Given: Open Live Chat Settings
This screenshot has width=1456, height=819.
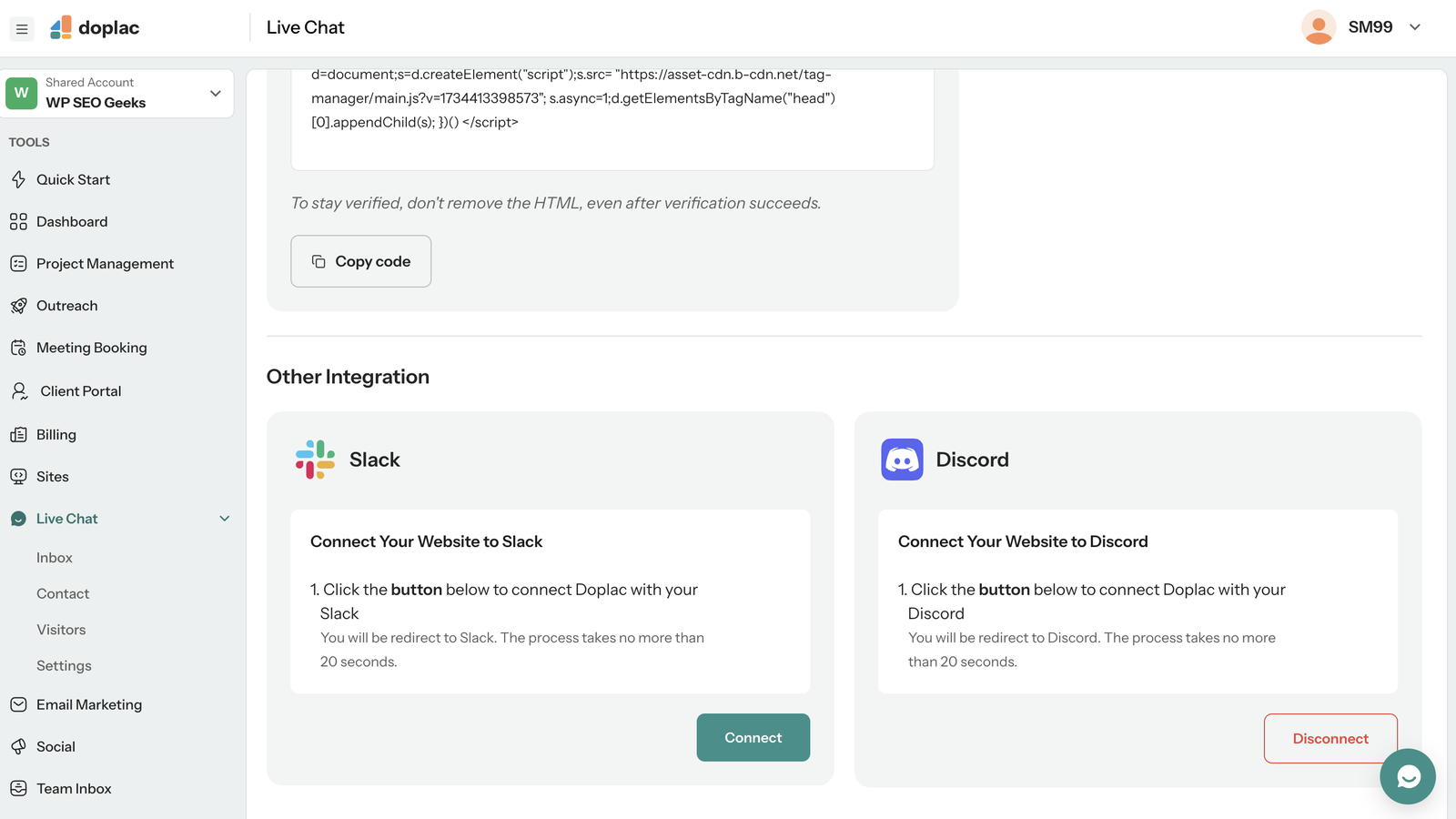Looking at the screenshot, I should [x=64, y=666].
